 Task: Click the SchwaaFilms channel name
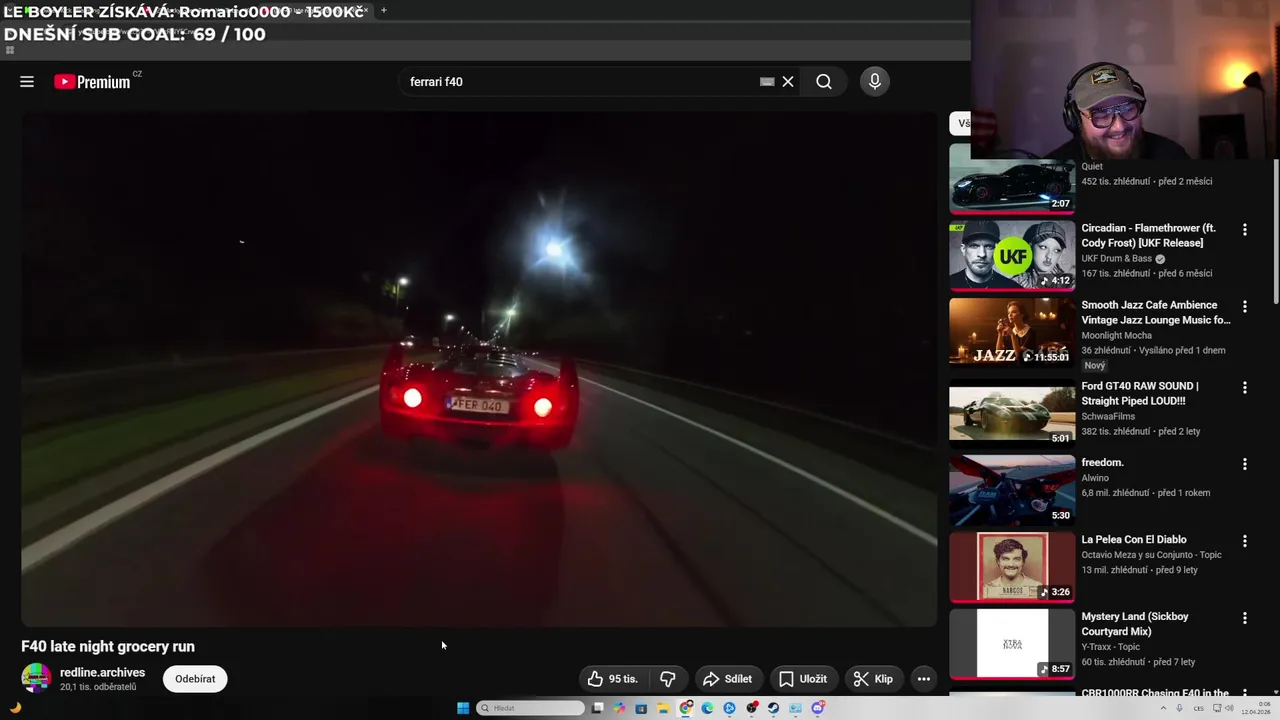coord(1108,417)
